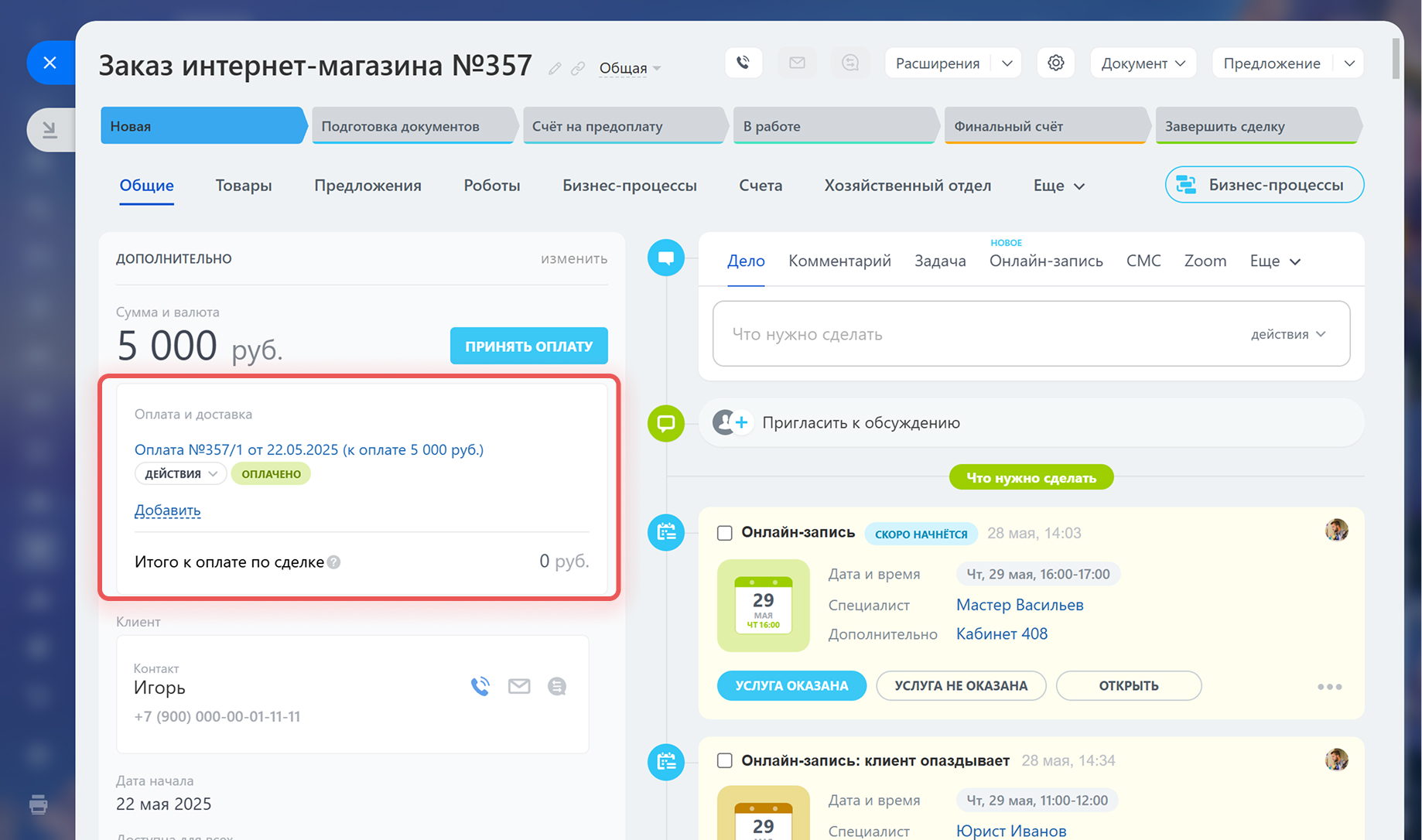
Task: Open the chat icon in the header
Action: pos(850,63)
